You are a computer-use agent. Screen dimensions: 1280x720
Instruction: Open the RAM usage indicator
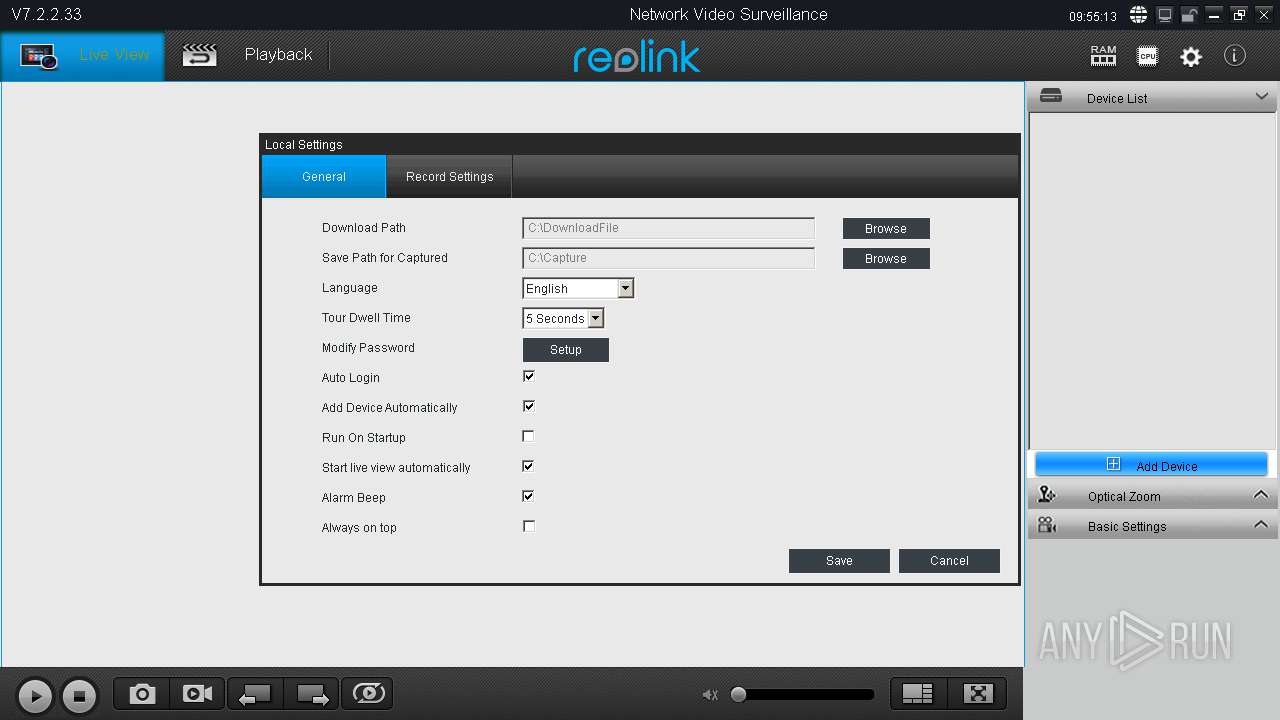pos(1103,56)
